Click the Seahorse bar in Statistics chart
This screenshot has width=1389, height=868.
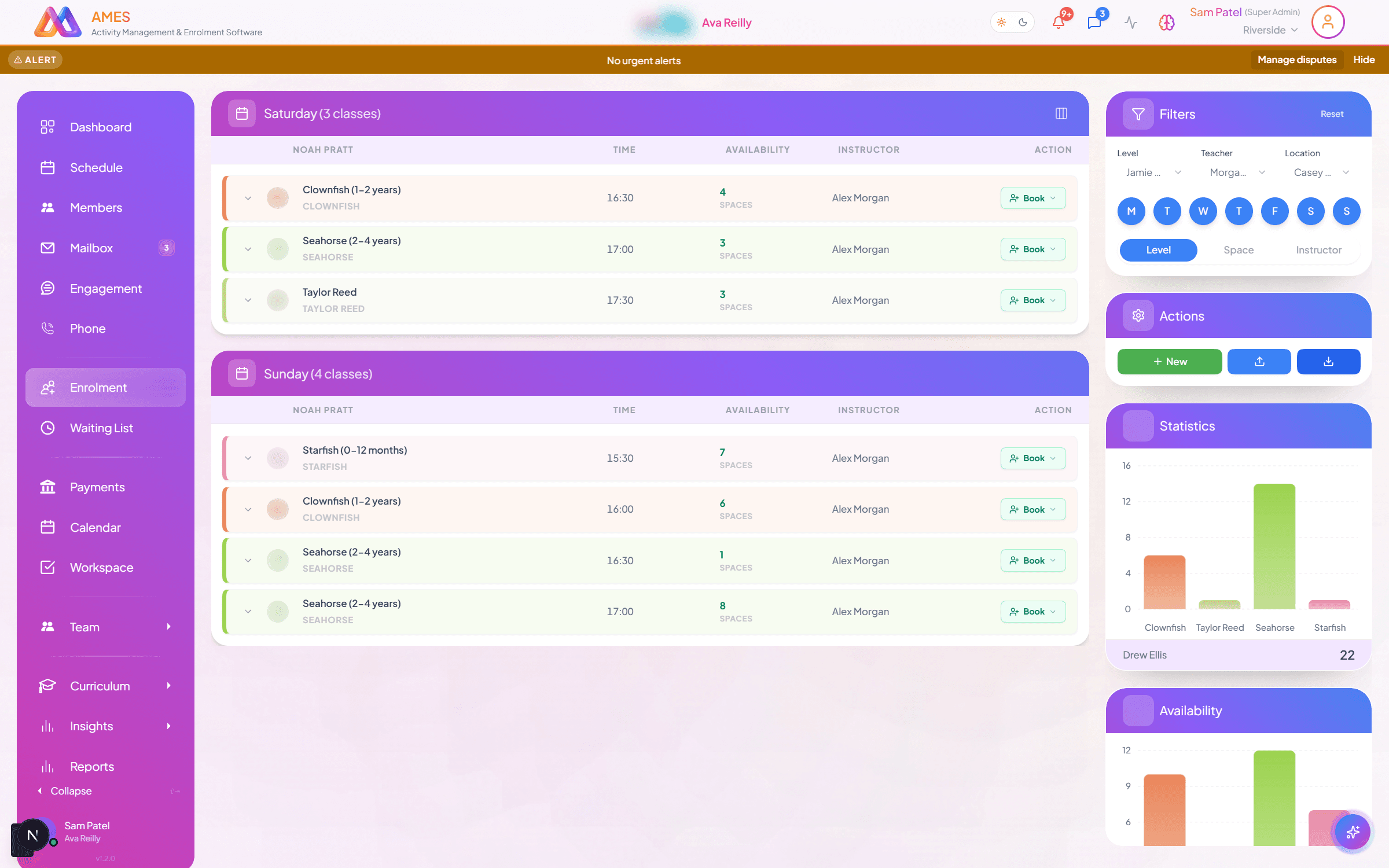[x=1274, y=546]
